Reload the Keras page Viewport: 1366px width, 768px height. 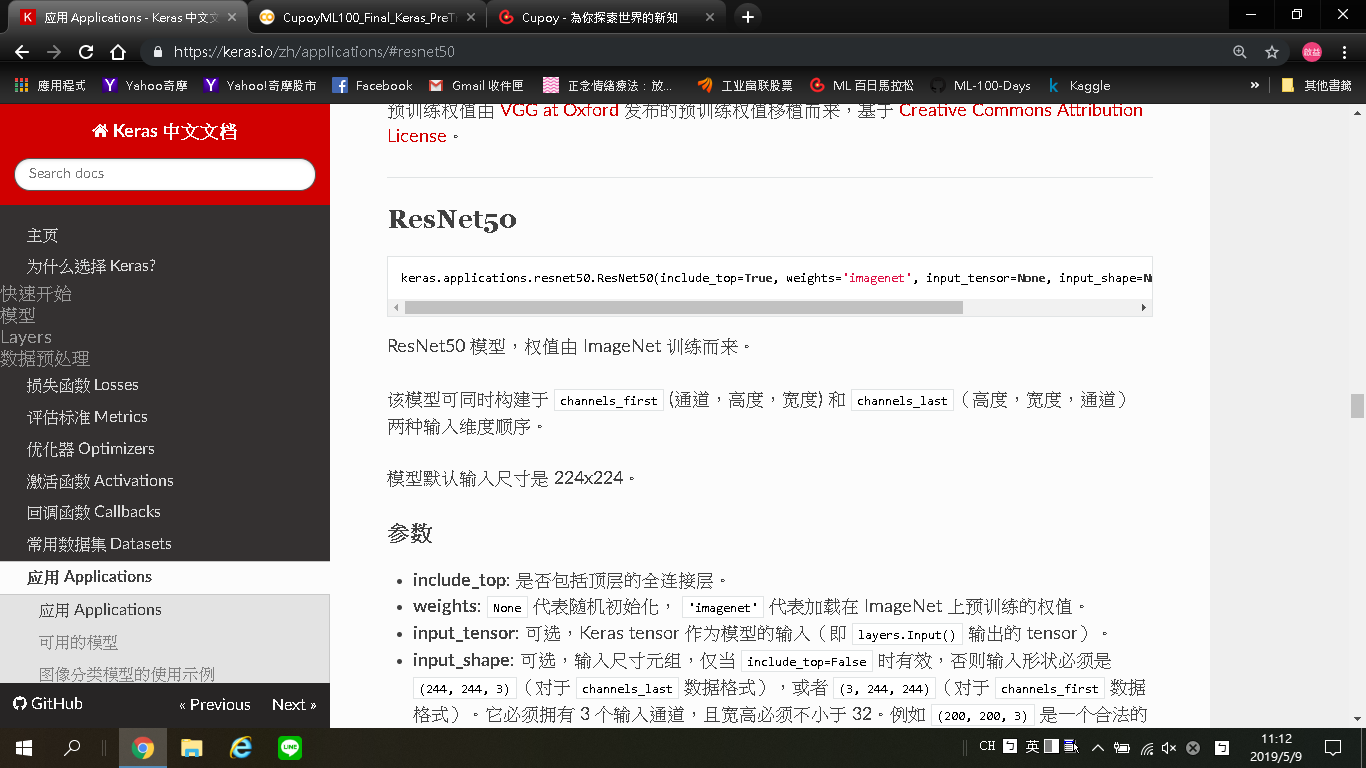pos(86,52)
